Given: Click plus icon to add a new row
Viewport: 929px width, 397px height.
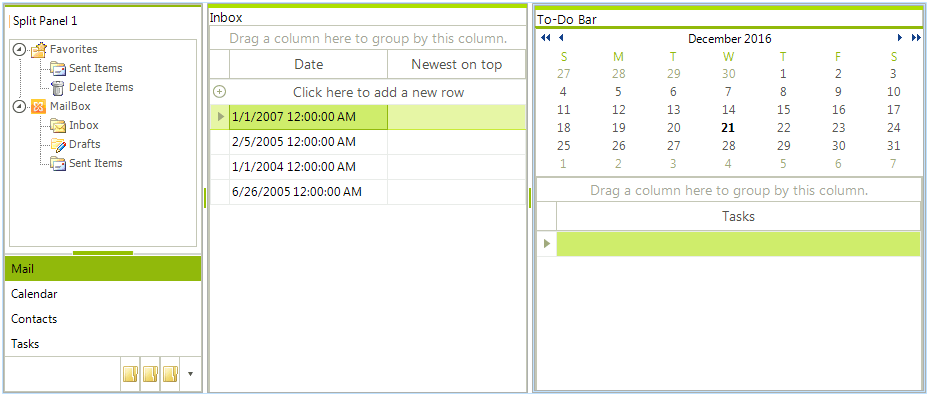Looking at the screenshot, I should point(219,92).
